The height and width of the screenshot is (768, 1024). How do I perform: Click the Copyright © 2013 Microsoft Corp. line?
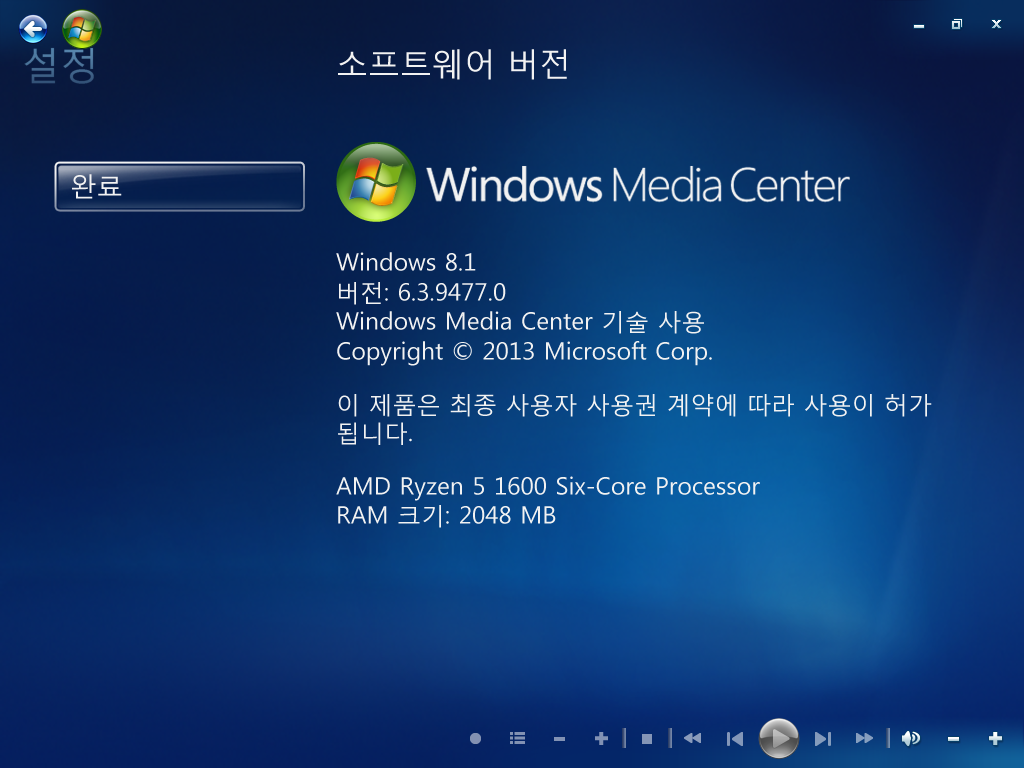pyautogui.click(x=524, y=351)
